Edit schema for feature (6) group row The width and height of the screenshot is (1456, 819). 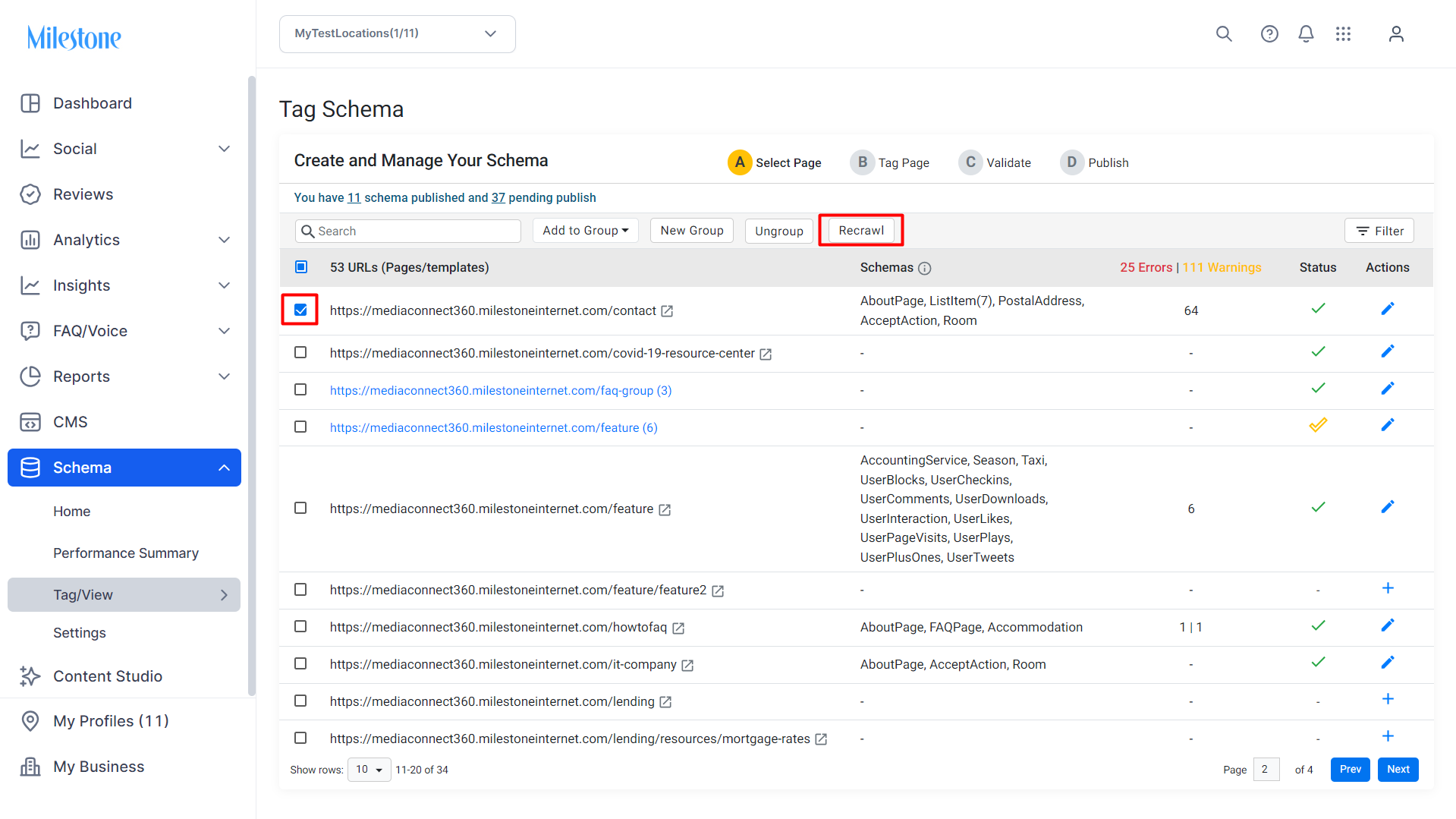tap(1388, 425)
